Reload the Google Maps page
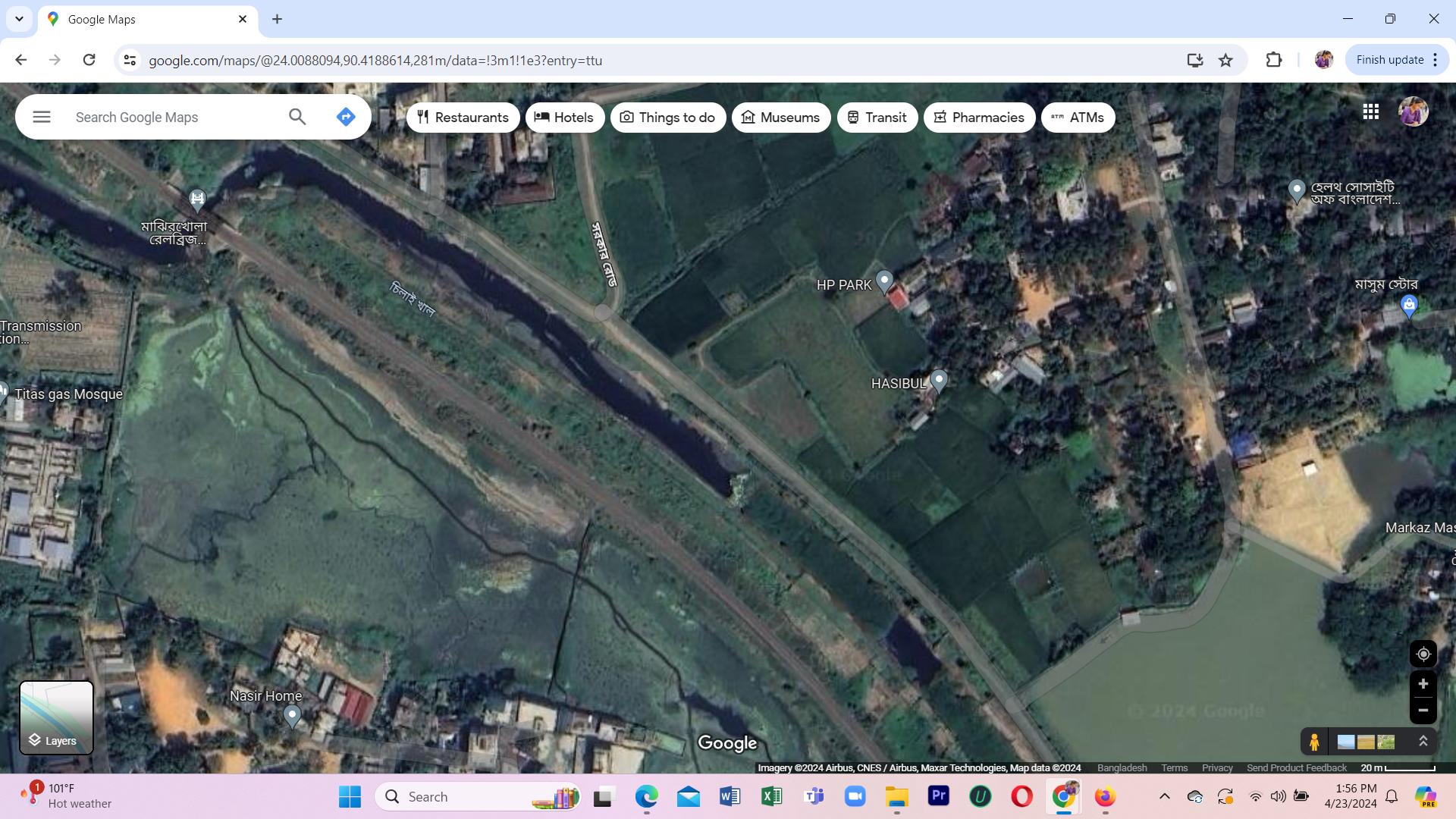 pos(89,60)
